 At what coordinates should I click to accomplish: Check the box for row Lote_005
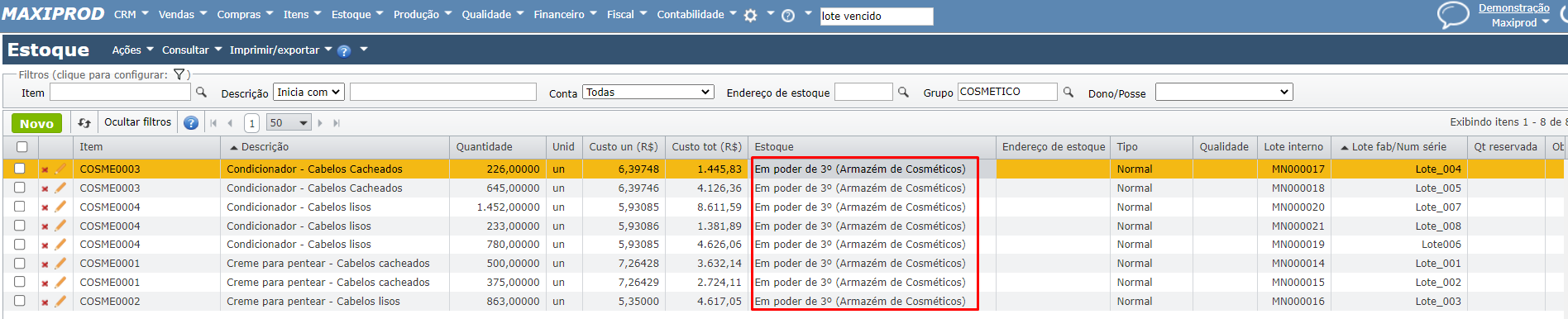20,187
